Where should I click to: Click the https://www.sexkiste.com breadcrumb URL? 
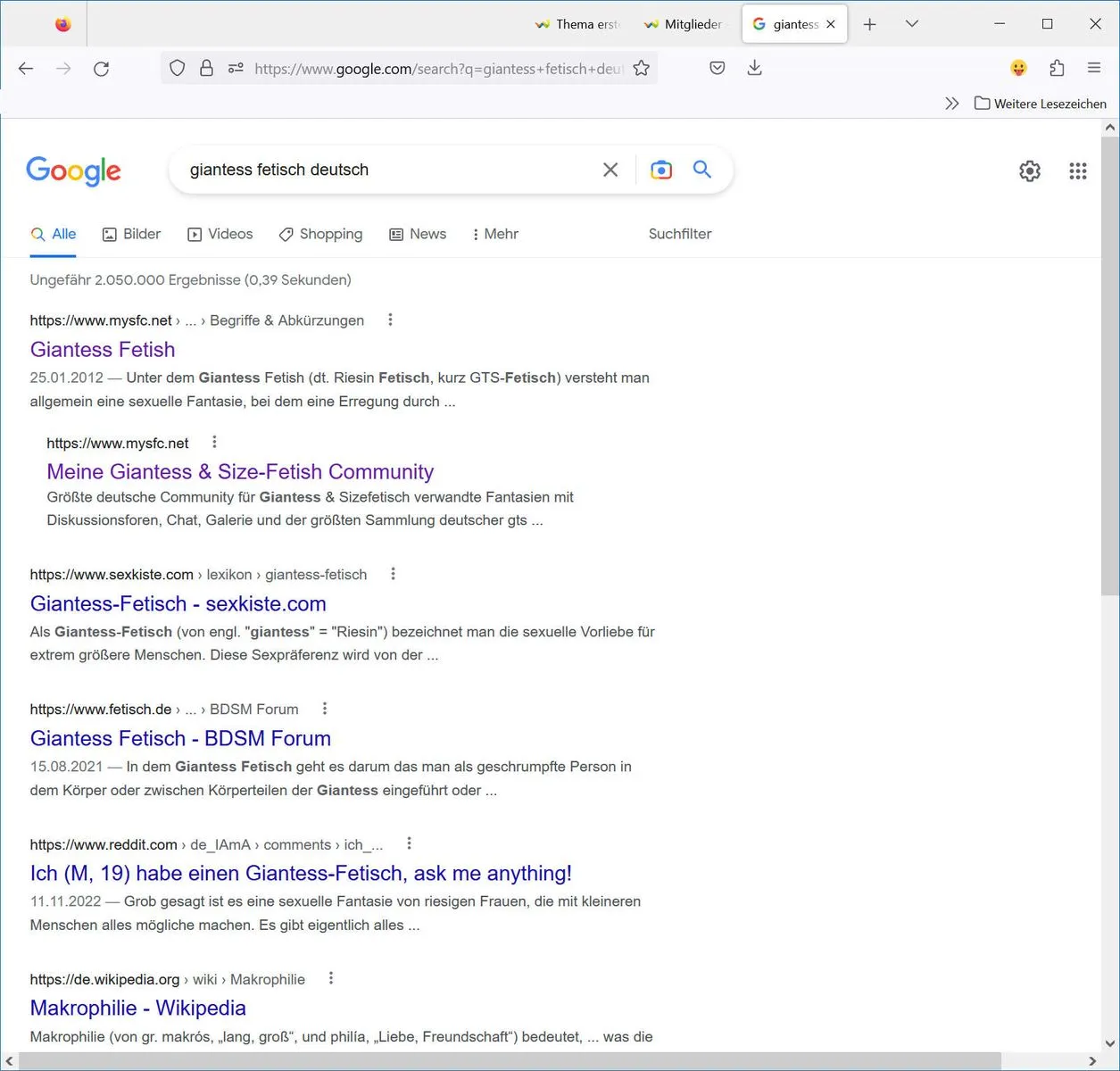click(112, 575)
